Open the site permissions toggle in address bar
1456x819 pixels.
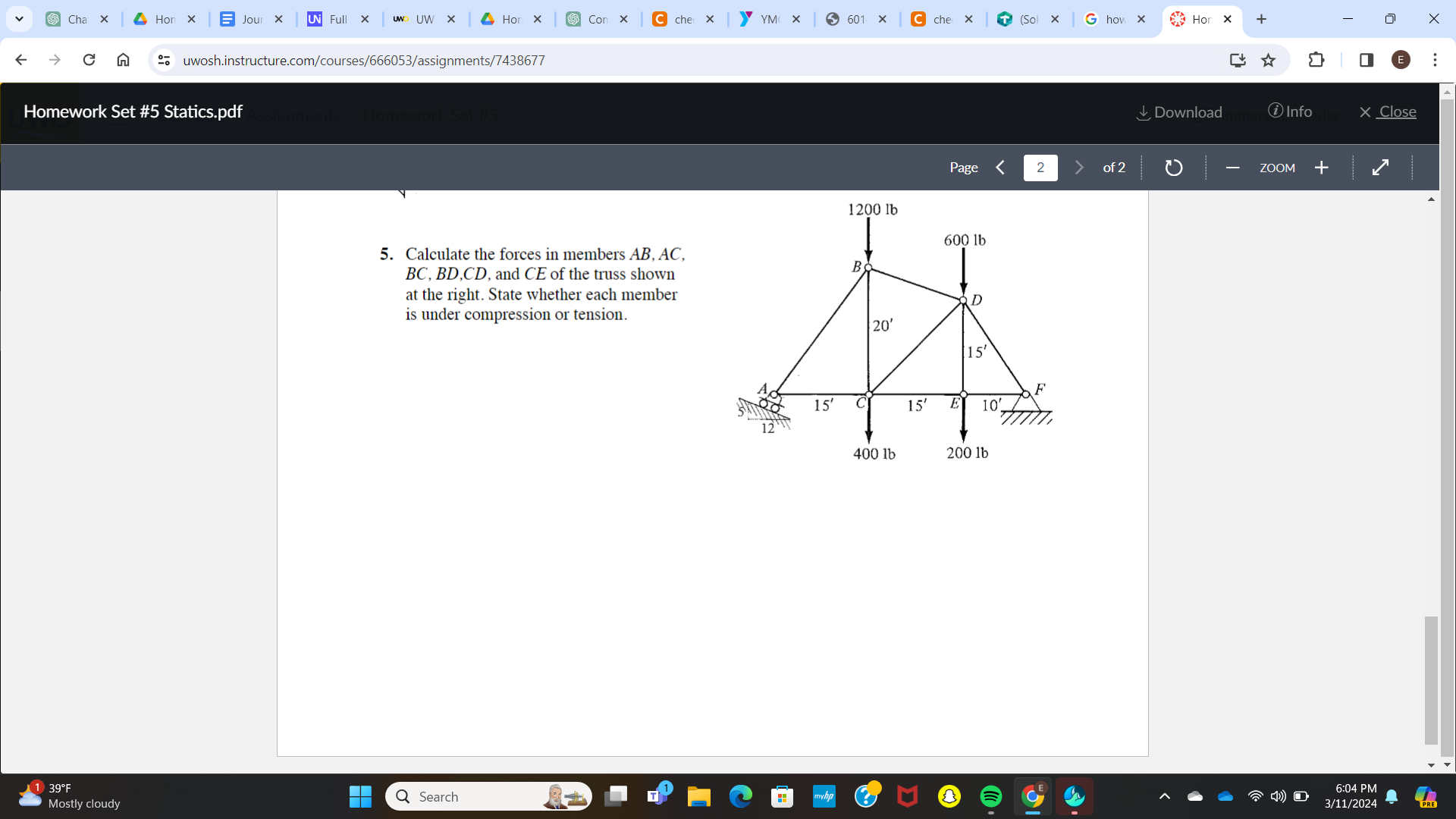pyautogui.click(x=164, y=60)
